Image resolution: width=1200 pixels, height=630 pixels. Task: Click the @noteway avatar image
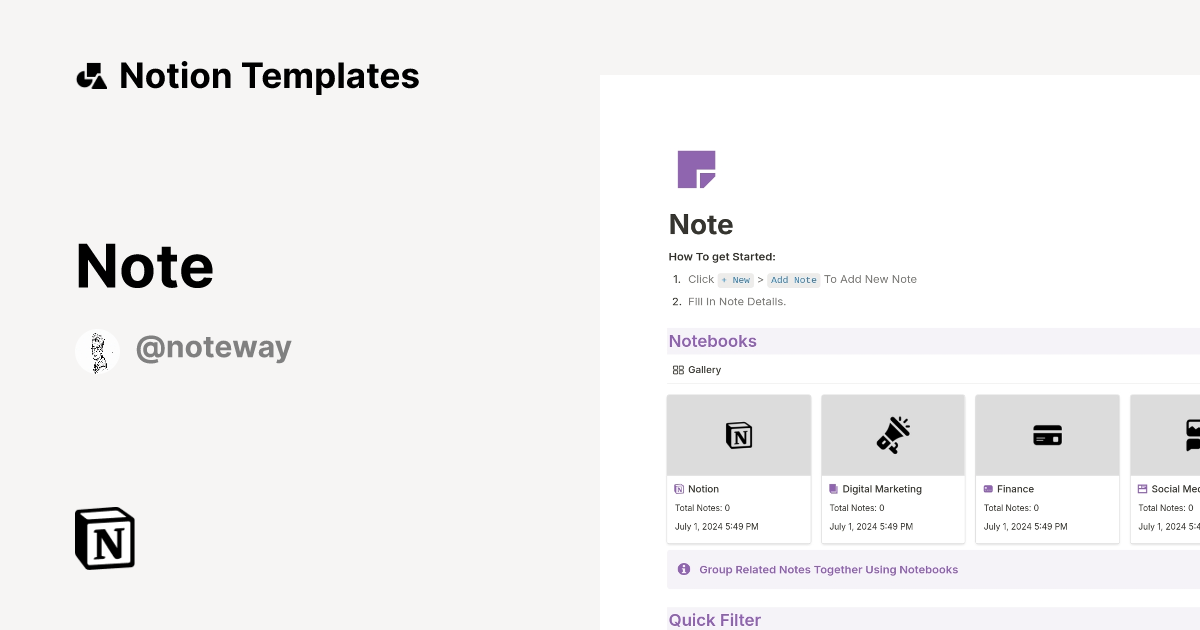(97, 351)
